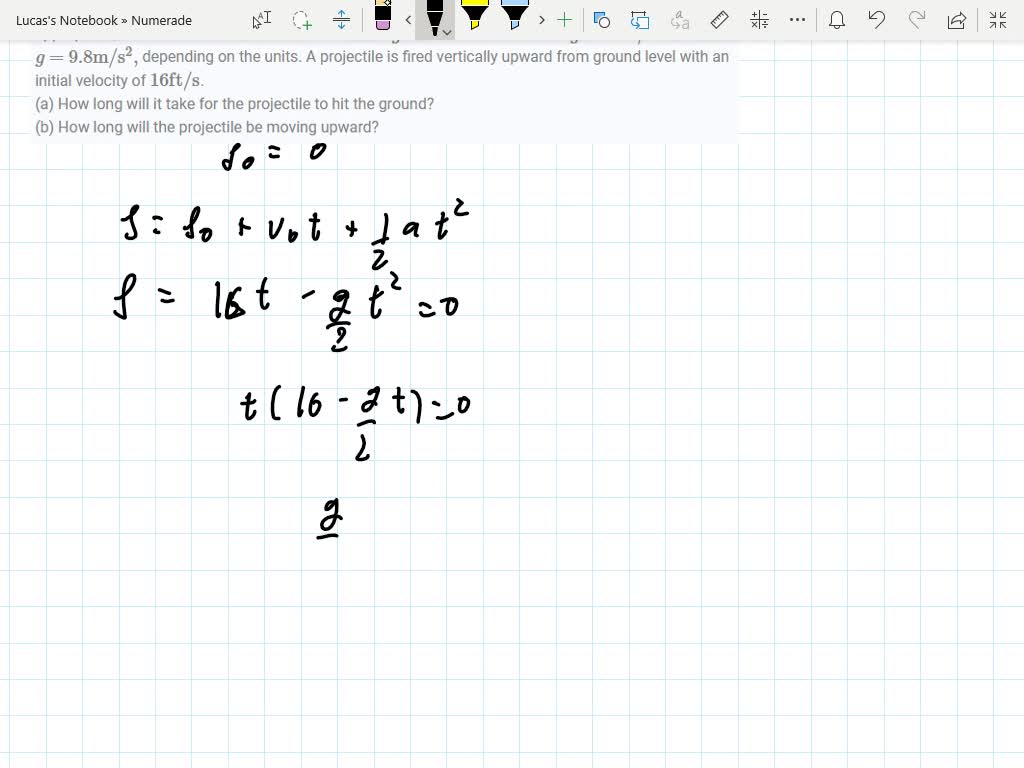Open the ruler tool
This screenshot has width=1024, height=768.
click(720, 20)
